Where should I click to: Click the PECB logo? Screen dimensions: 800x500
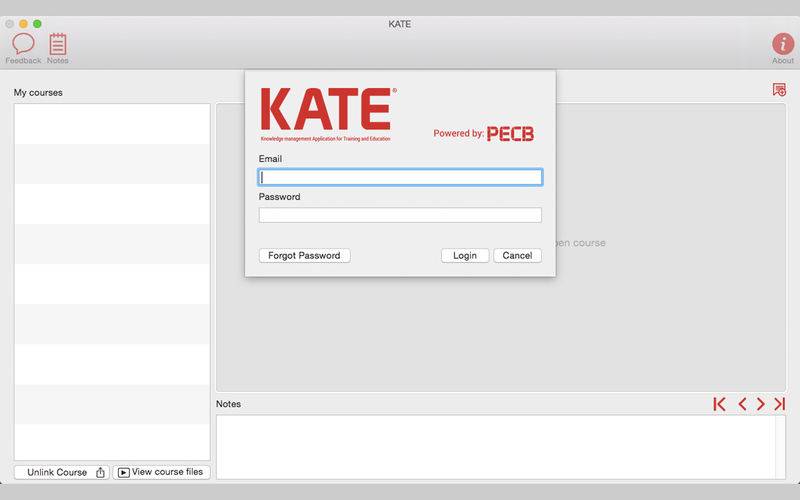[510, 134]
